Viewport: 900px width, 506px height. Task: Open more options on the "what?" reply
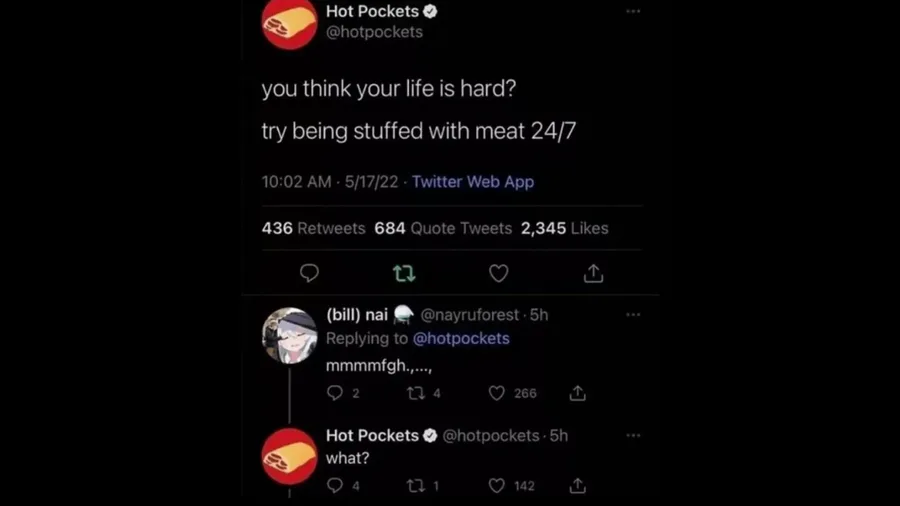633,435
